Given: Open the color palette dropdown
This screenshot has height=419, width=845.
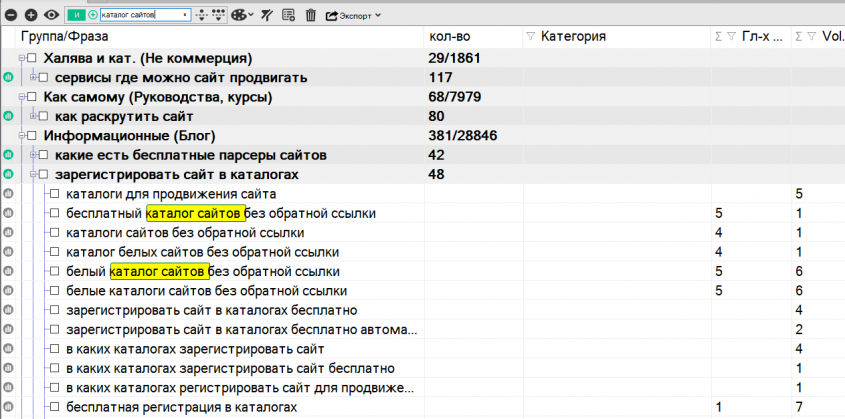Looking at the screenshot, I should 251,16.
